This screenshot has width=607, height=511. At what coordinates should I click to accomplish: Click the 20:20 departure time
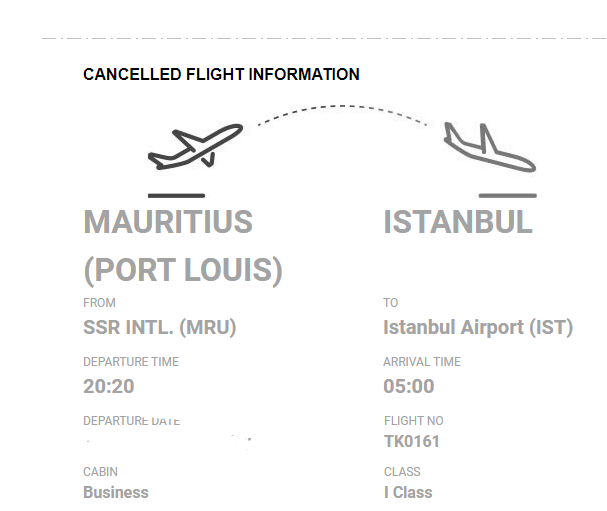pyautogui.click(x=108, y=386)
